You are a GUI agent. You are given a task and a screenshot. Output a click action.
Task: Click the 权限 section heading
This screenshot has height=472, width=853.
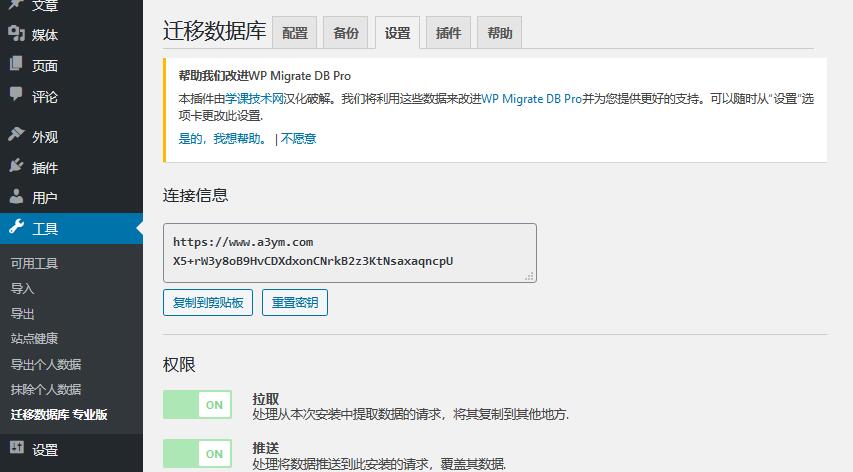pyautogui.click(x=179, y=364)
